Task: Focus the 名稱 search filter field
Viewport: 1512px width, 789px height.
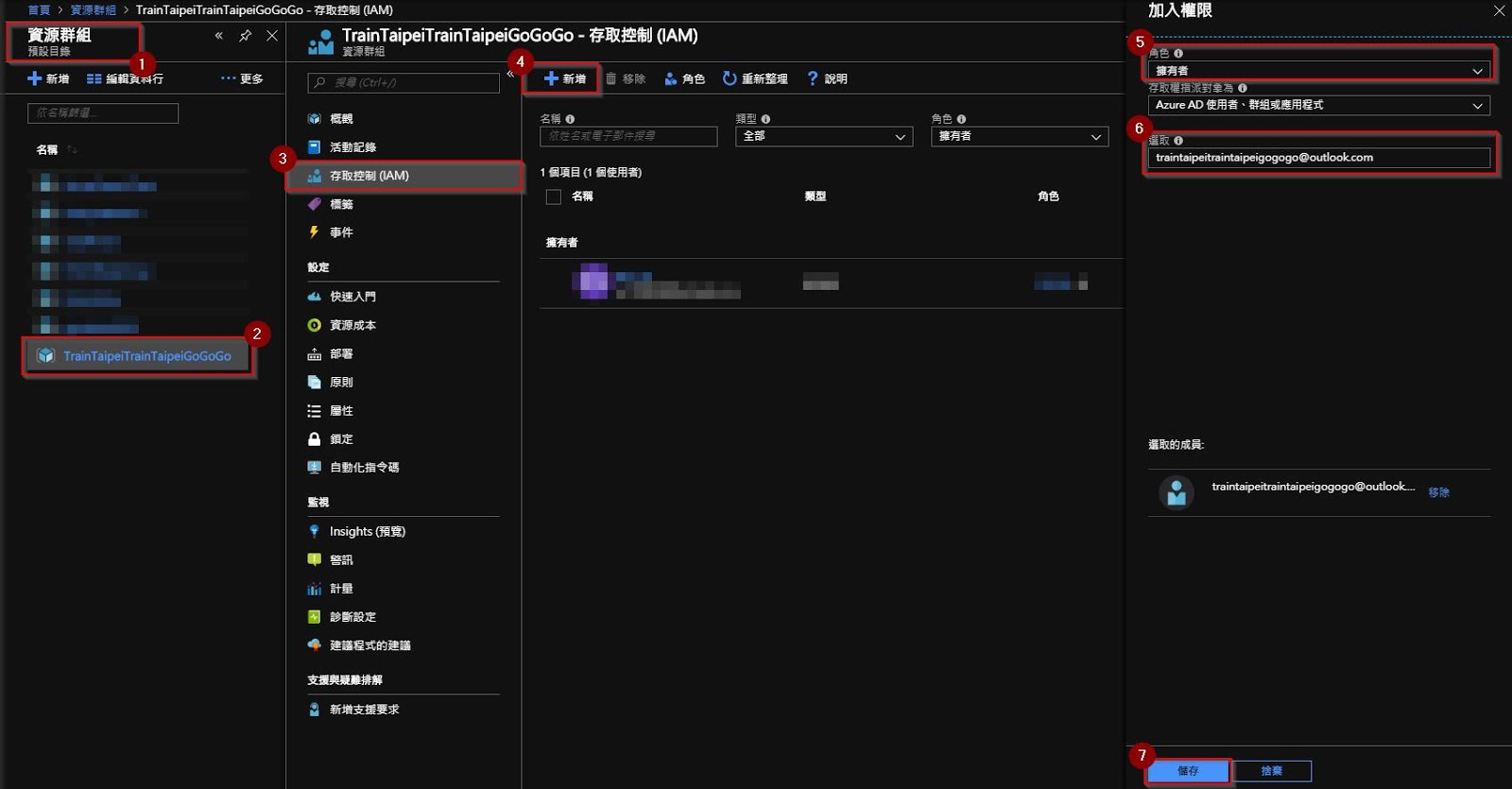Action: 628,136
